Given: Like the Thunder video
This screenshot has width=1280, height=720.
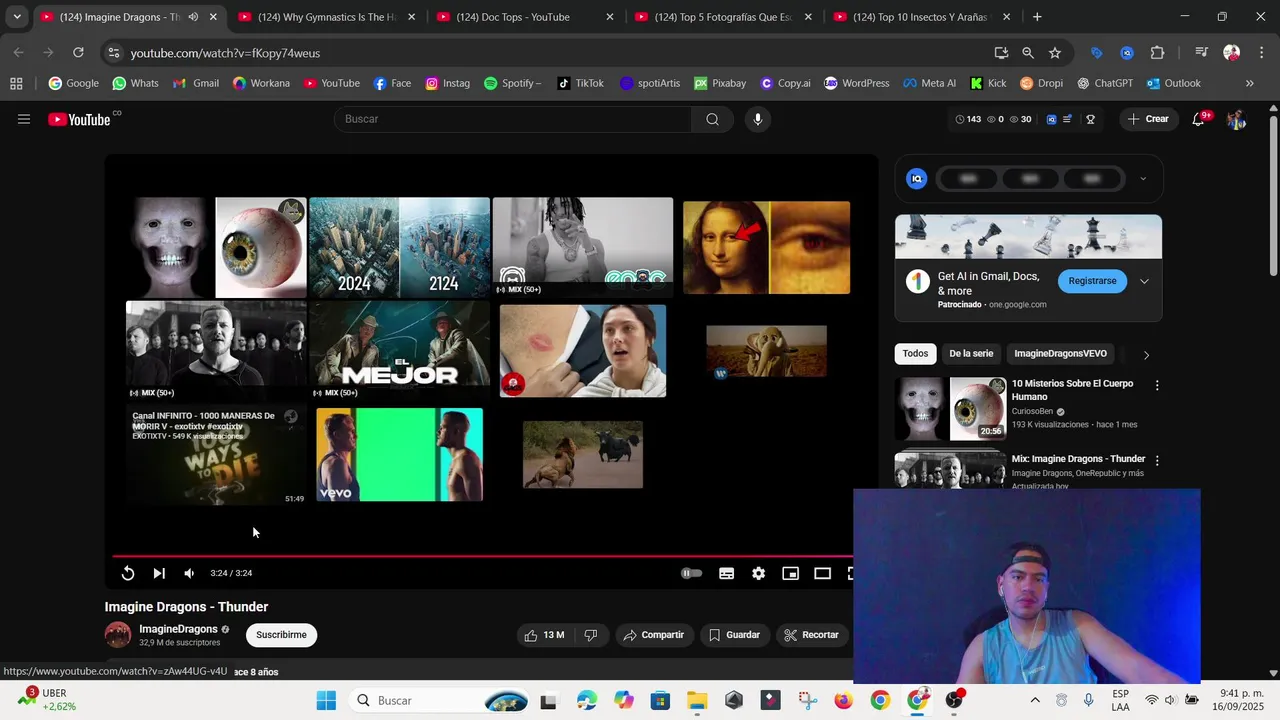Looking at the screenshot, I should (545, 635).
